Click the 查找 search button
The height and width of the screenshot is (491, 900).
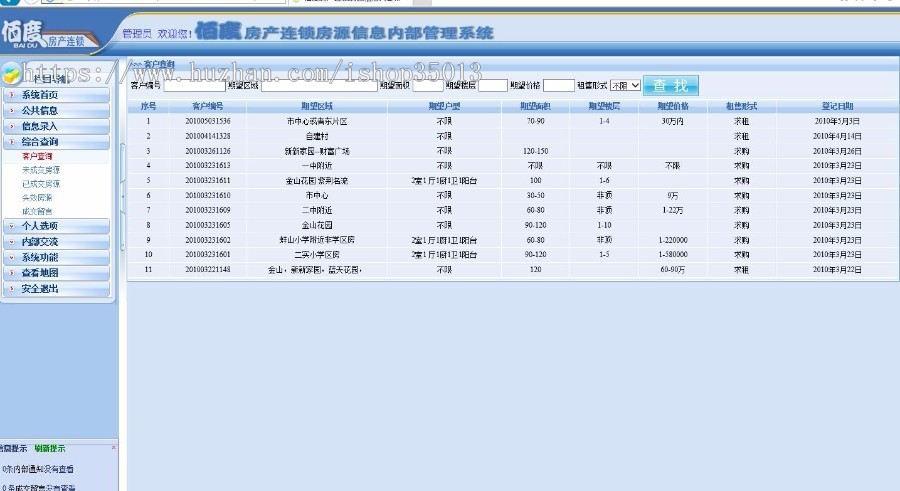(670, 86)
